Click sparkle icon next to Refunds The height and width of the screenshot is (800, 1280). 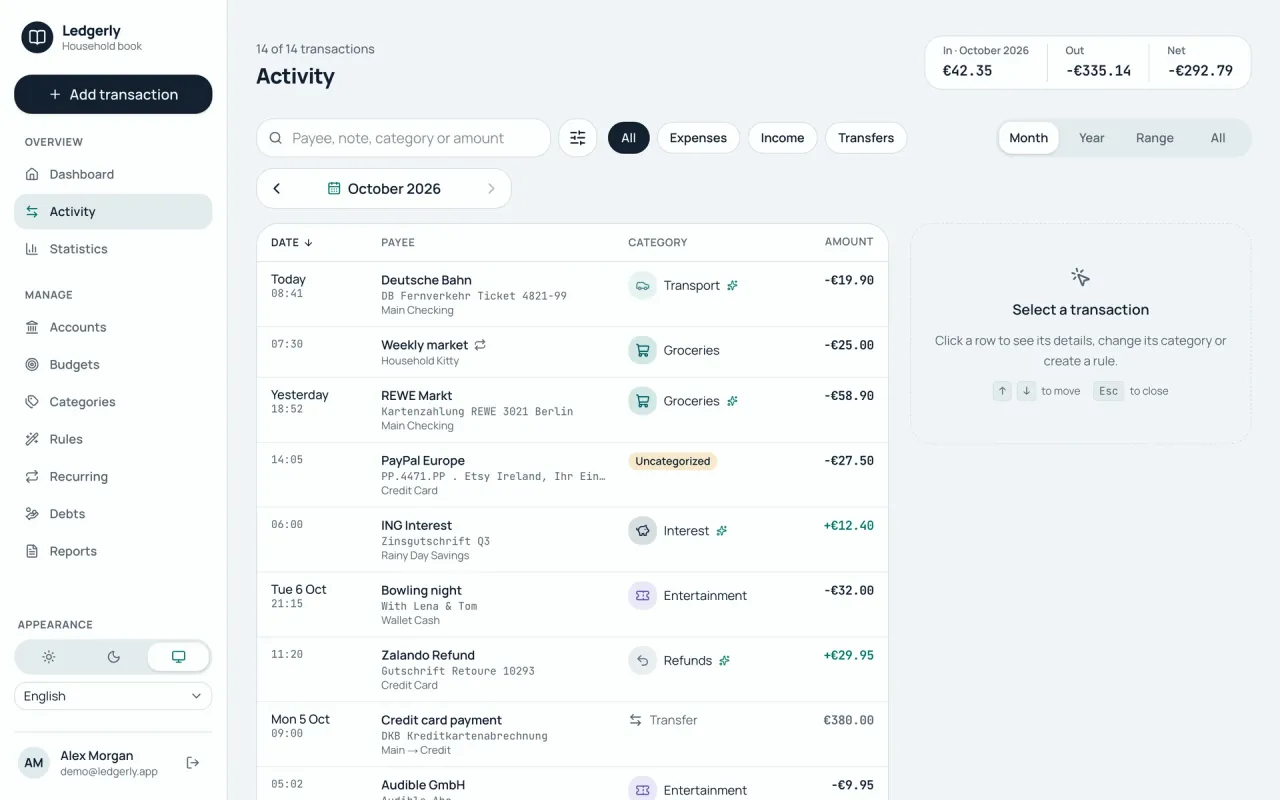[x=724, y=661]
